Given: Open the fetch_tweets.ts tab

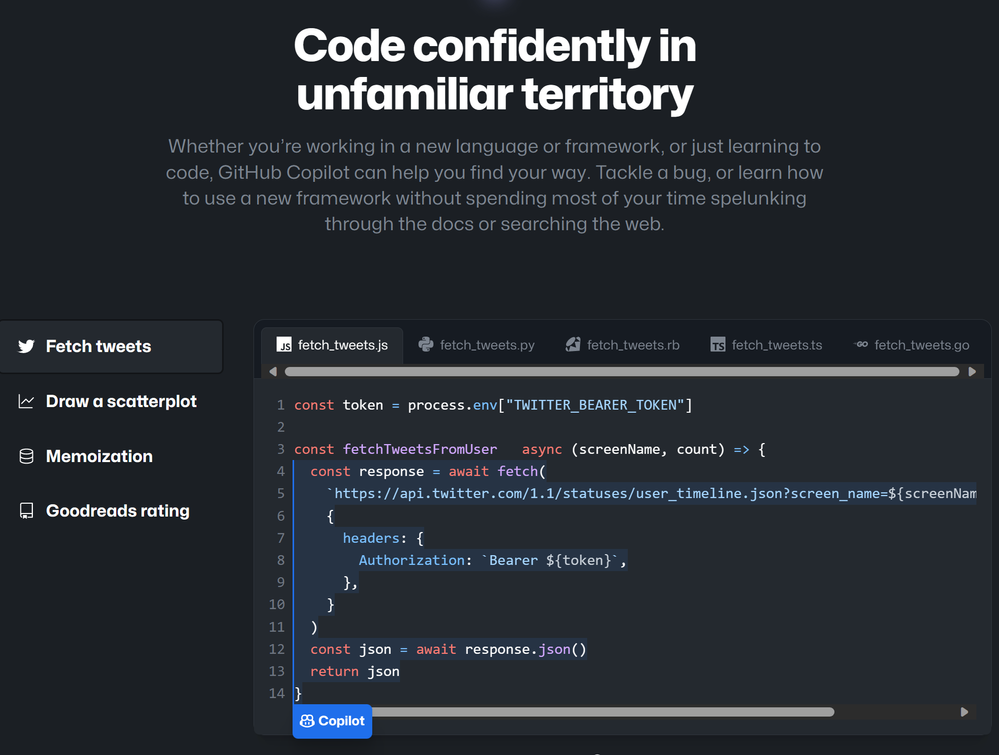Looking at the screenshot, I should pyautogui.click(x=766, y=345).
